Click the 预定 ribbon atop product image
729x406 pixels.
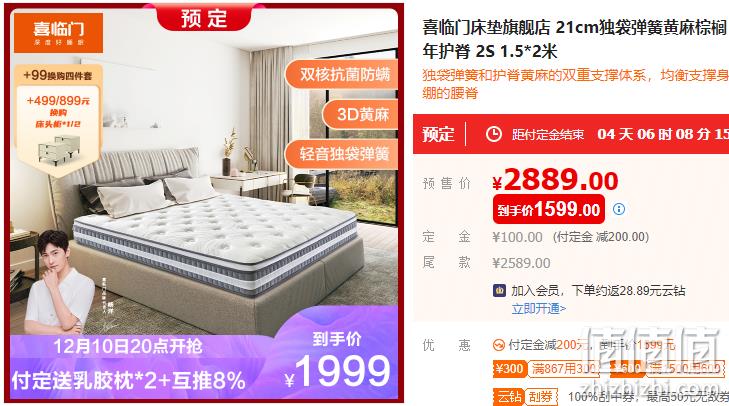pos(204,18)
